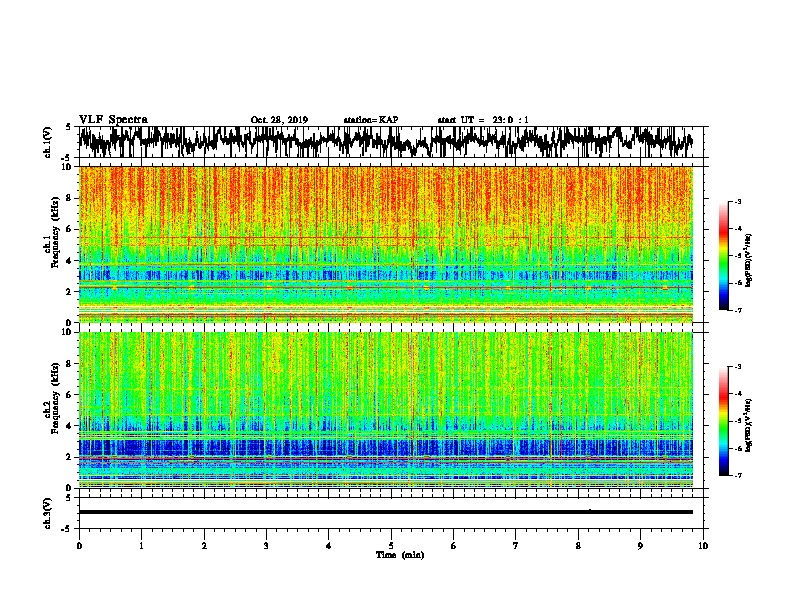The height and width of the screenshot is (612, 792).
Task: Click the "ch.1 Frequency (kHz)" axis label
Action: click(x=52, y=232)
